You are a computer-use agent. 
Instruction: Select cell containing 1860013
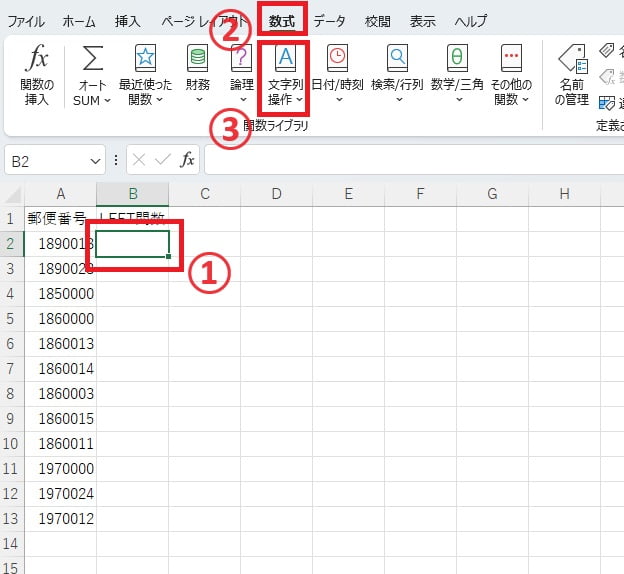tap(60, 344)
